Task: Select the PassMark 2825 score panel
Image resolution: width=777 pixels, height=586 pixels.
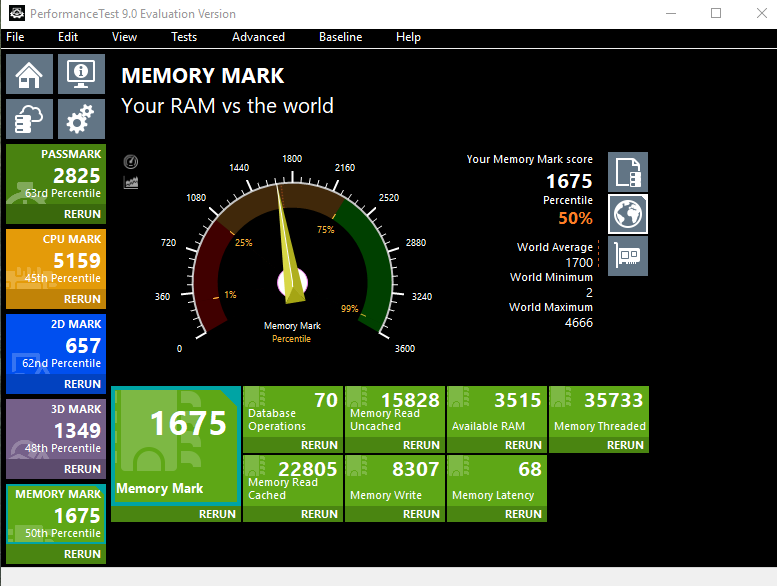Action: (x=56, y=174)
